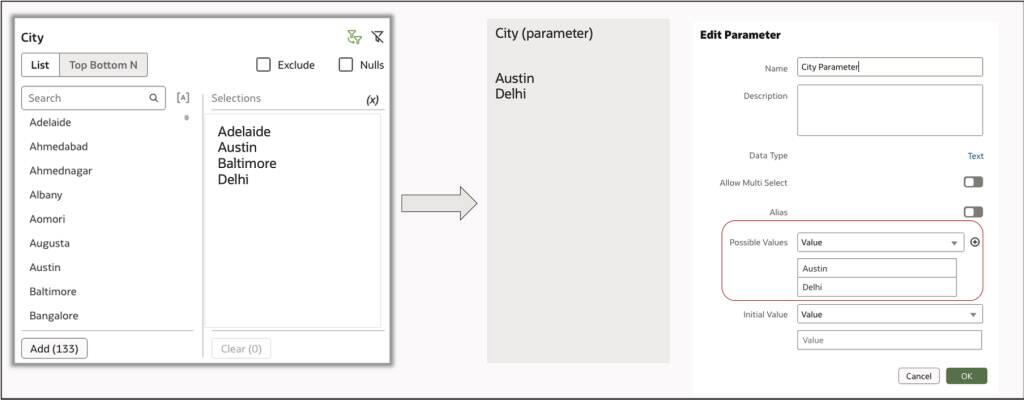Click the Name input field

(889, 67)
